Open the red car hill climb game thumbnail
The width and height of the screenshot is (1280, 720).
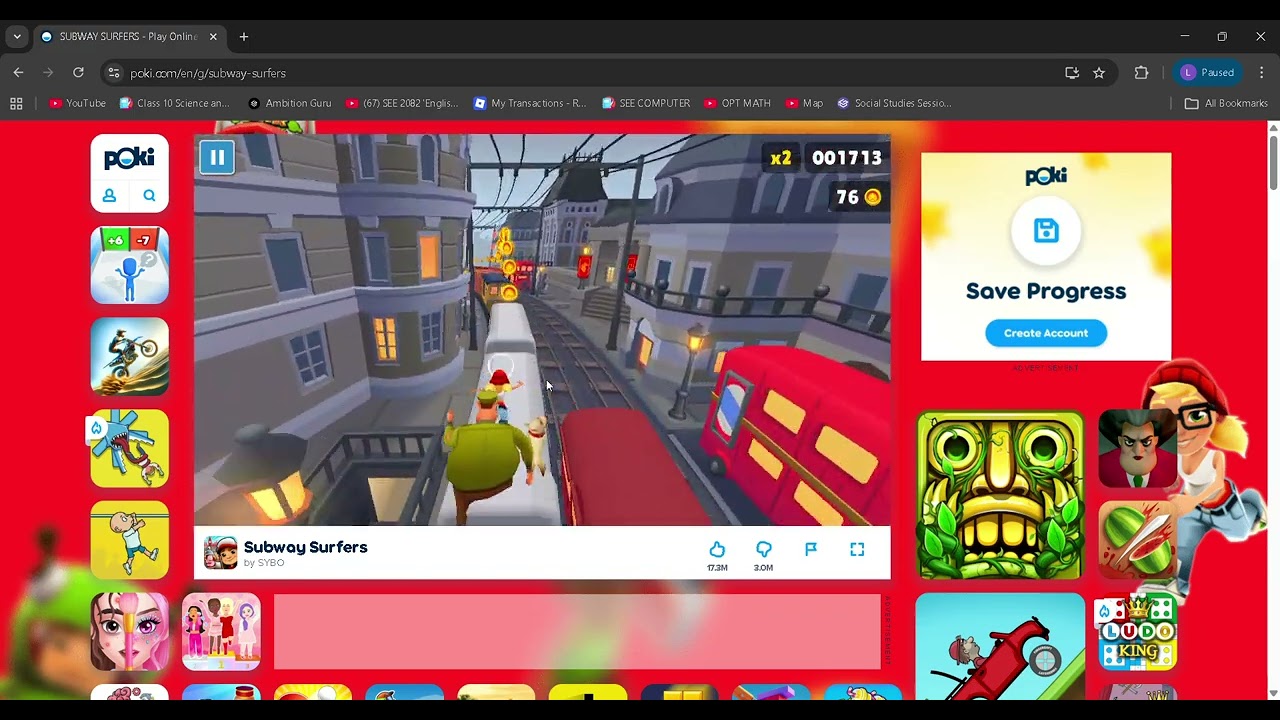[x=1000, y=647]
